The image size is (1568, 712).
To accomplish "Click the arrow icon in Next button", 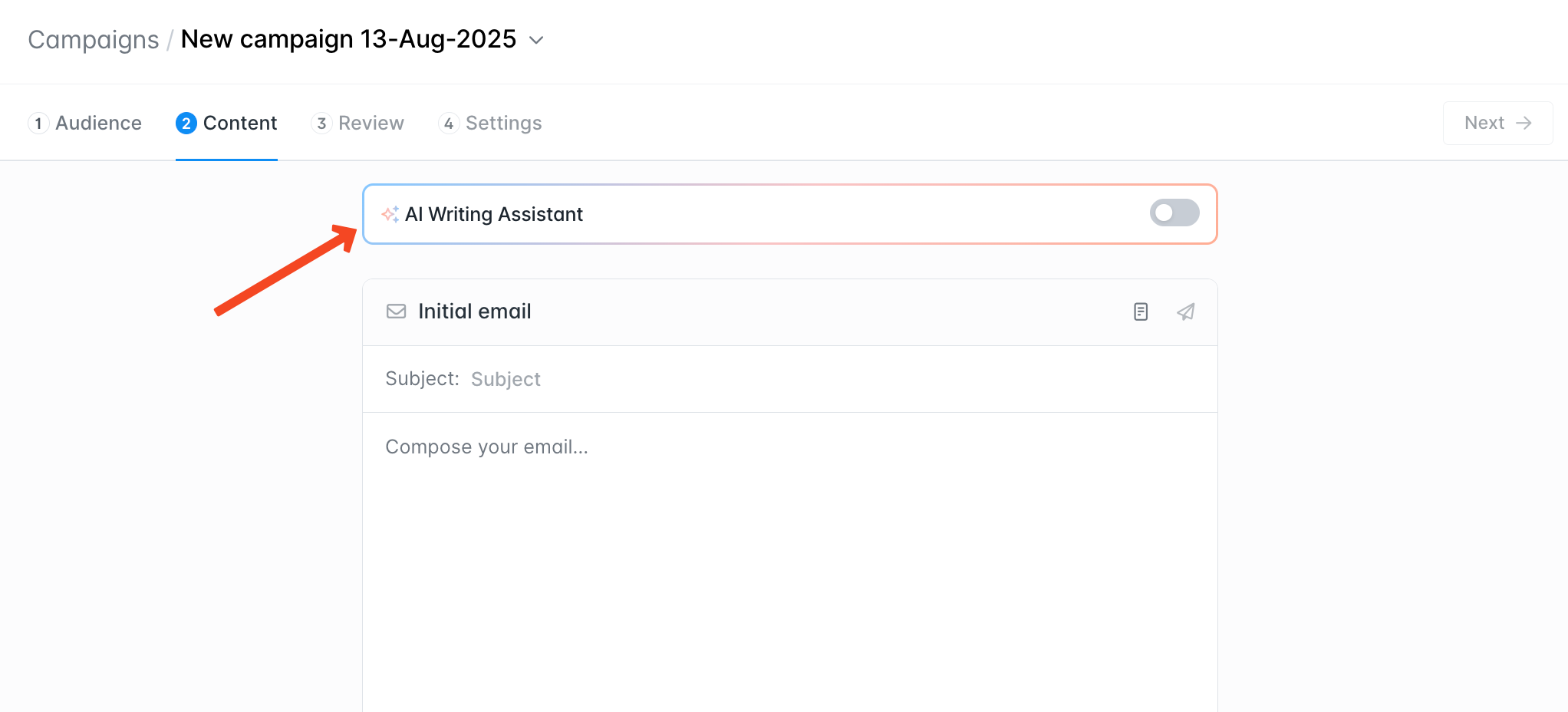I will point(1524,123).
